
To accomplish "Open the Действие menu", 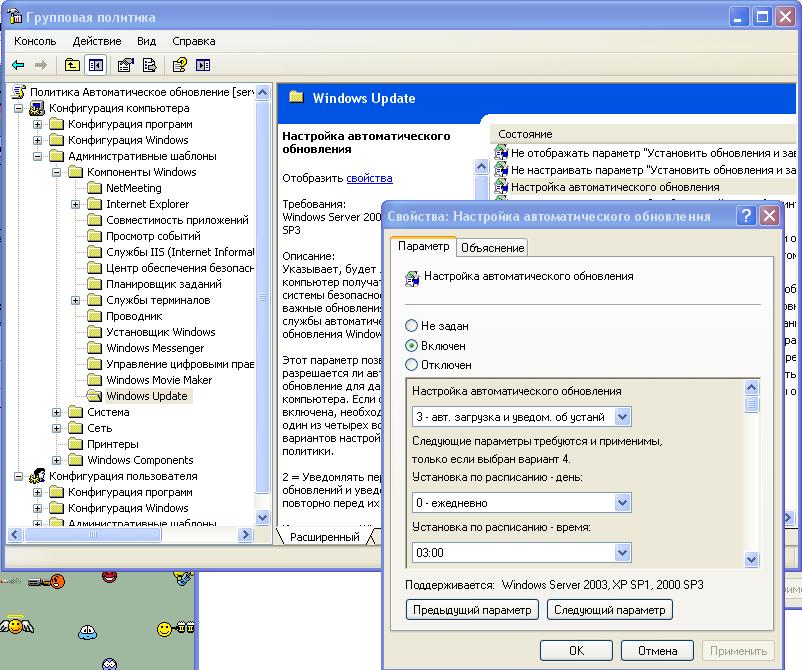I will (97, 41).
